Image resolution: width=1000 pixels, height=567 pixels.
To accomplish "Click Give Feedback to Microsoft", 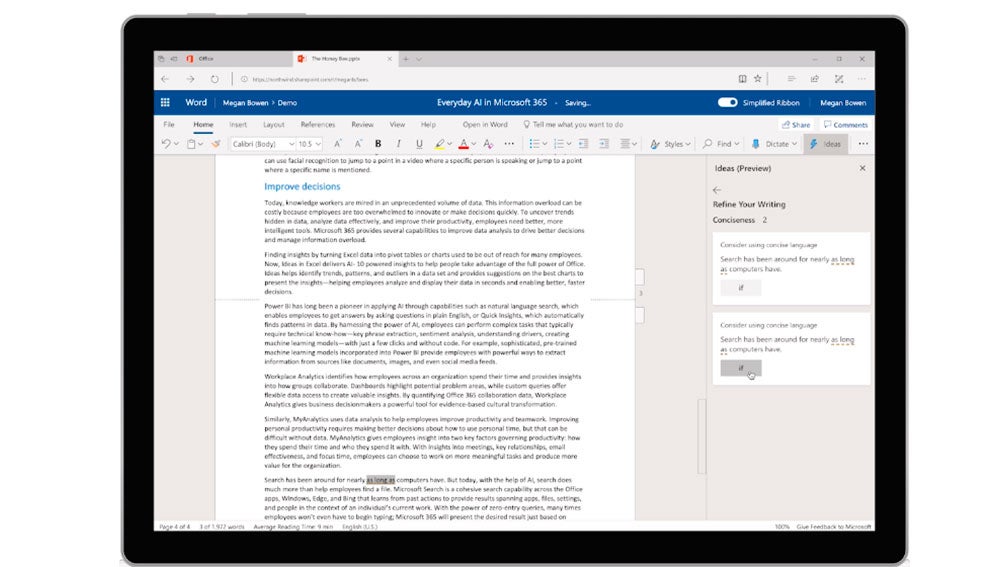I will (834, 527).
